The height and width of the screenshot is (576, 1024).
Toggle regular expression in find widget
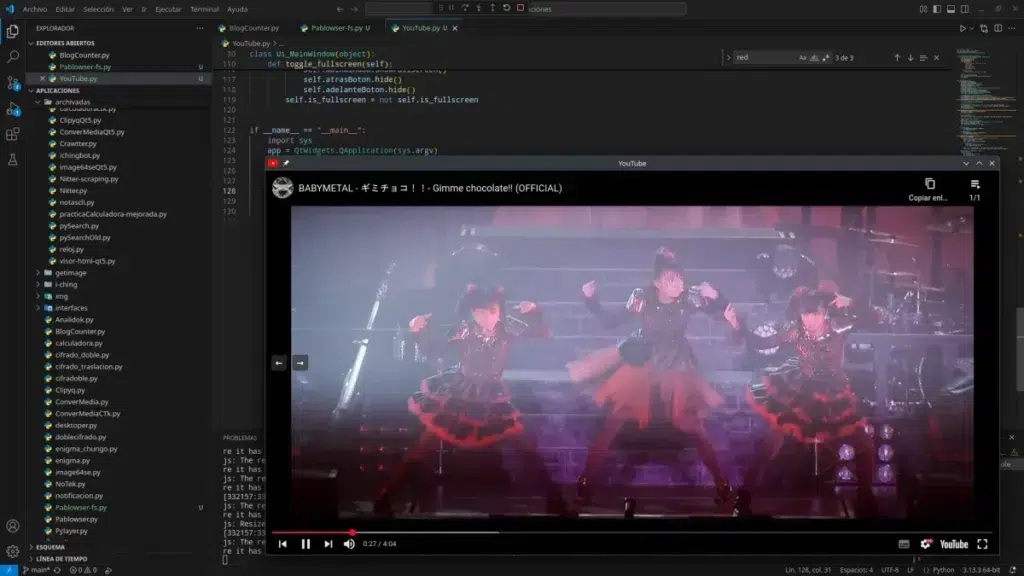826,57
